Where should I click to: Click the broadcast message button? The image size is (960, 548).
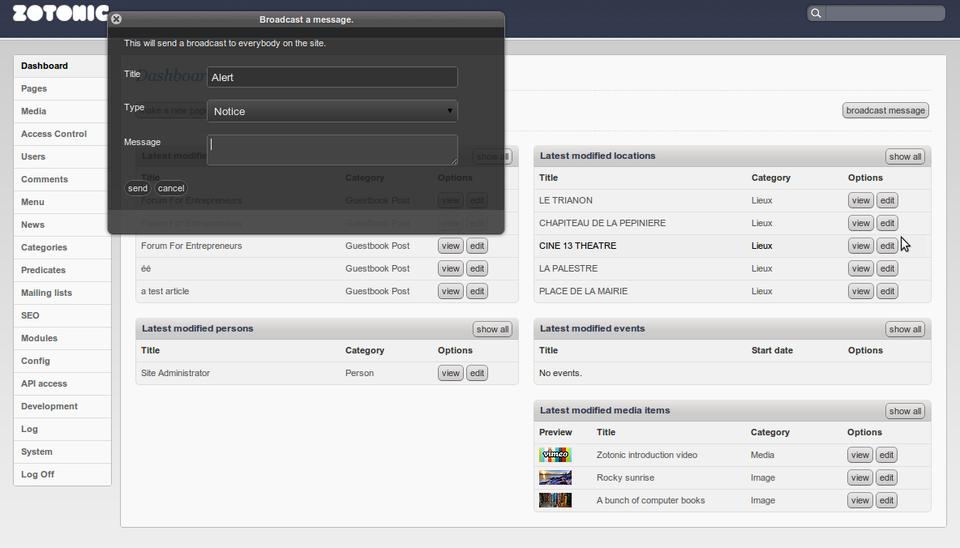coord(885,110)
